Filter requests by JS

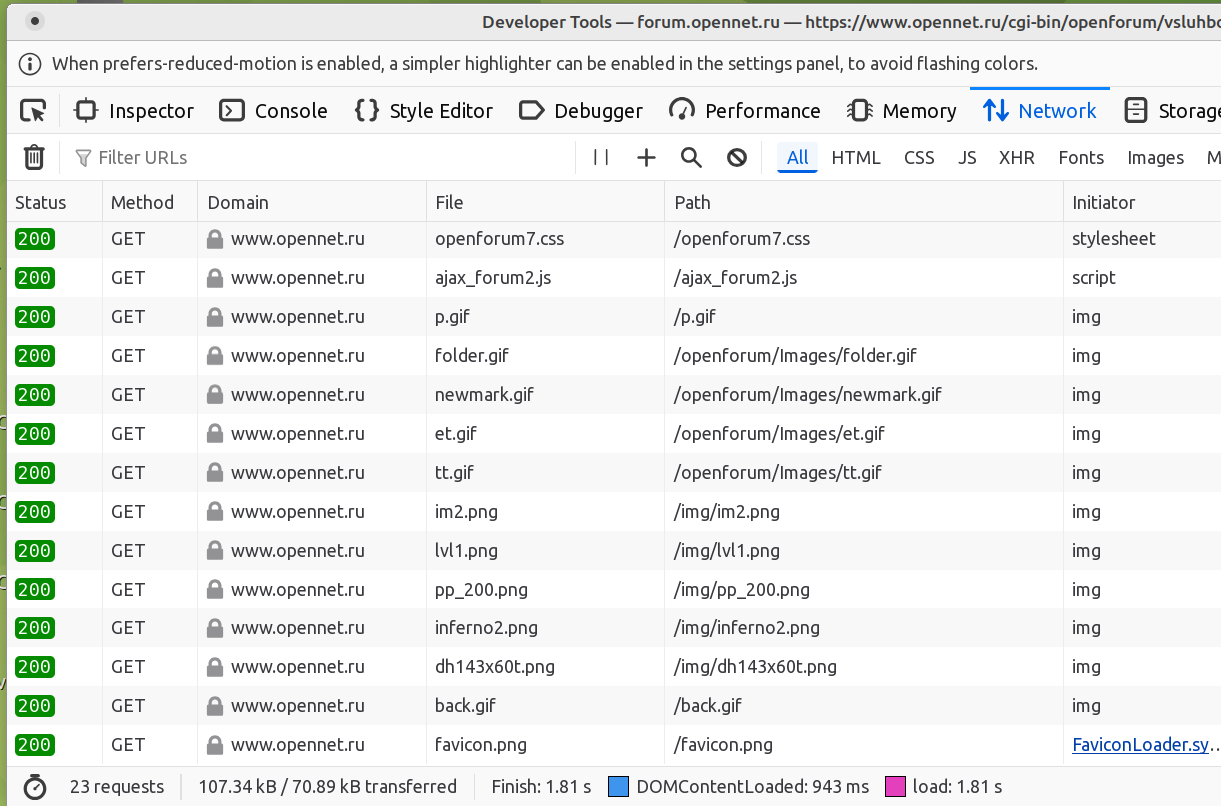point(967,158)
